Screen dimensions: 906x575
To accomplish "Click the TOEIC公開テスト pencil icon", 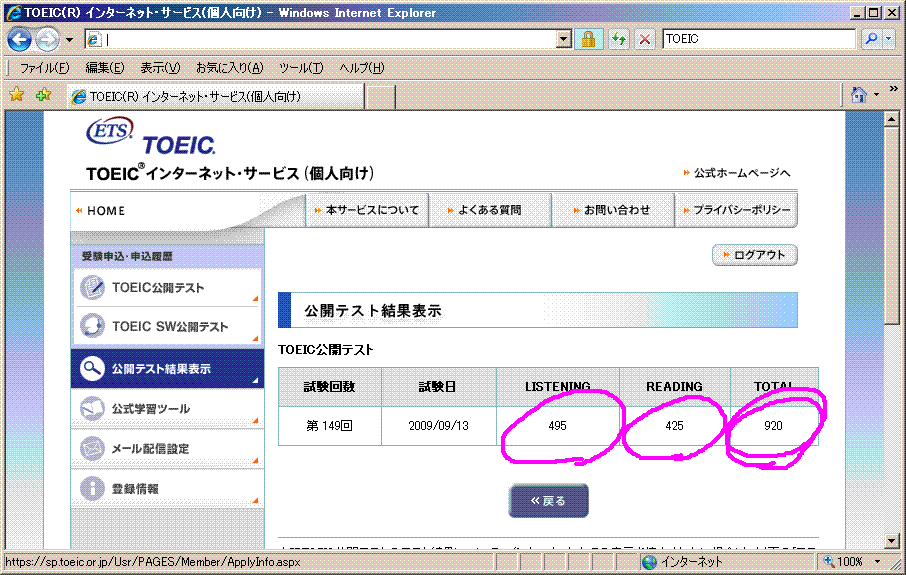I will tap(92, 287).
